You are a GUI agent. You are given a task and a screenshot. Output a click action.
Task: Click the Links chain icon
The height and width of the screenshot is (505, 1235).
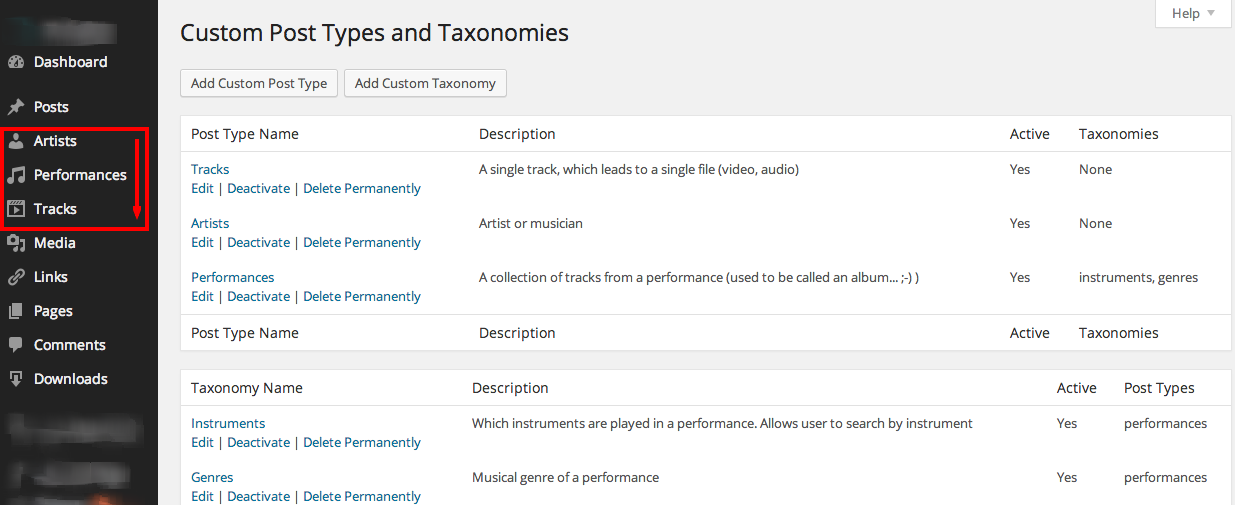[x=15, y=277]
